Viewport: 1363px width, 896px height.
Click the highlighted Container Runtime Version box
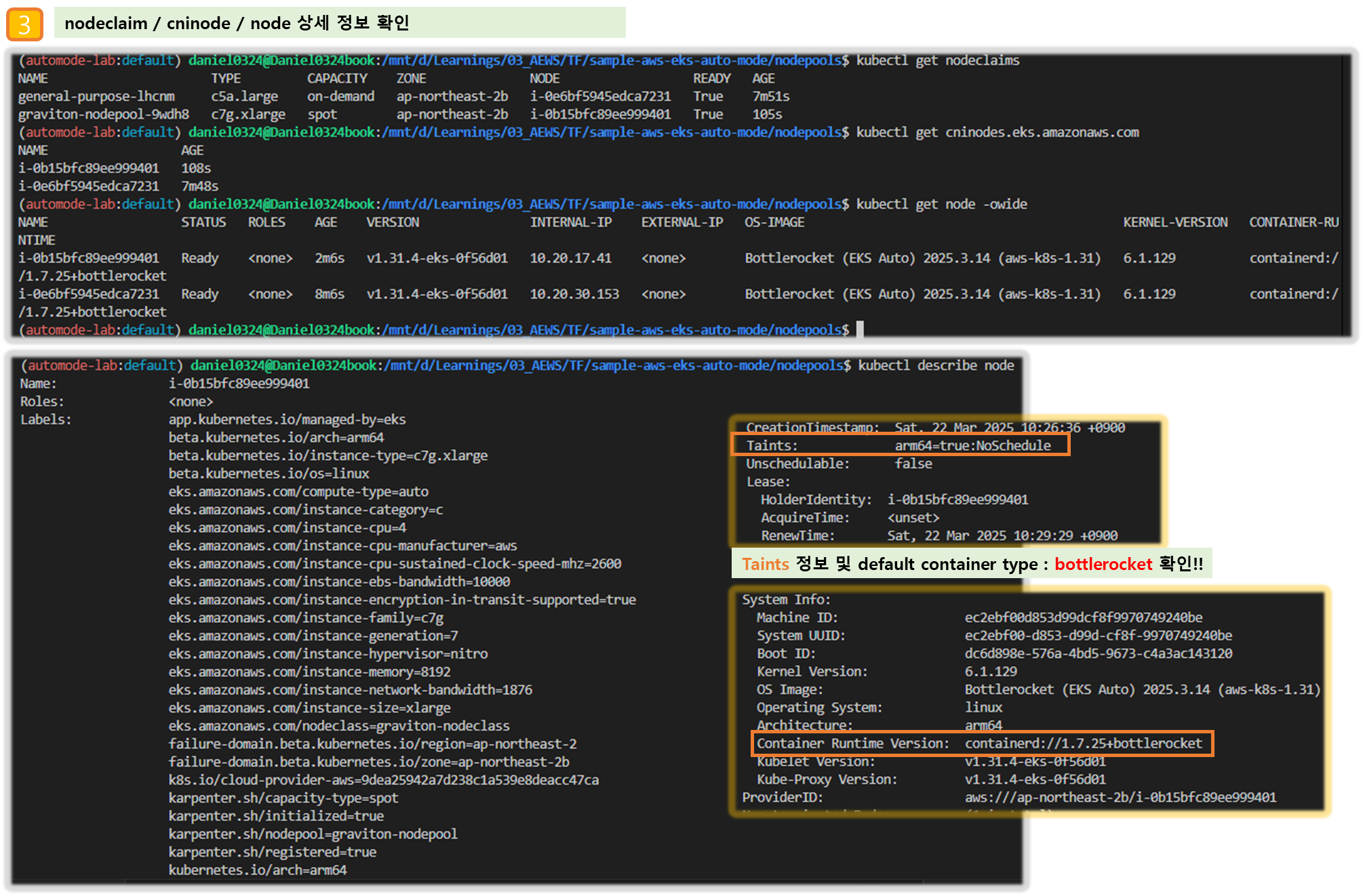pos(982,744)
